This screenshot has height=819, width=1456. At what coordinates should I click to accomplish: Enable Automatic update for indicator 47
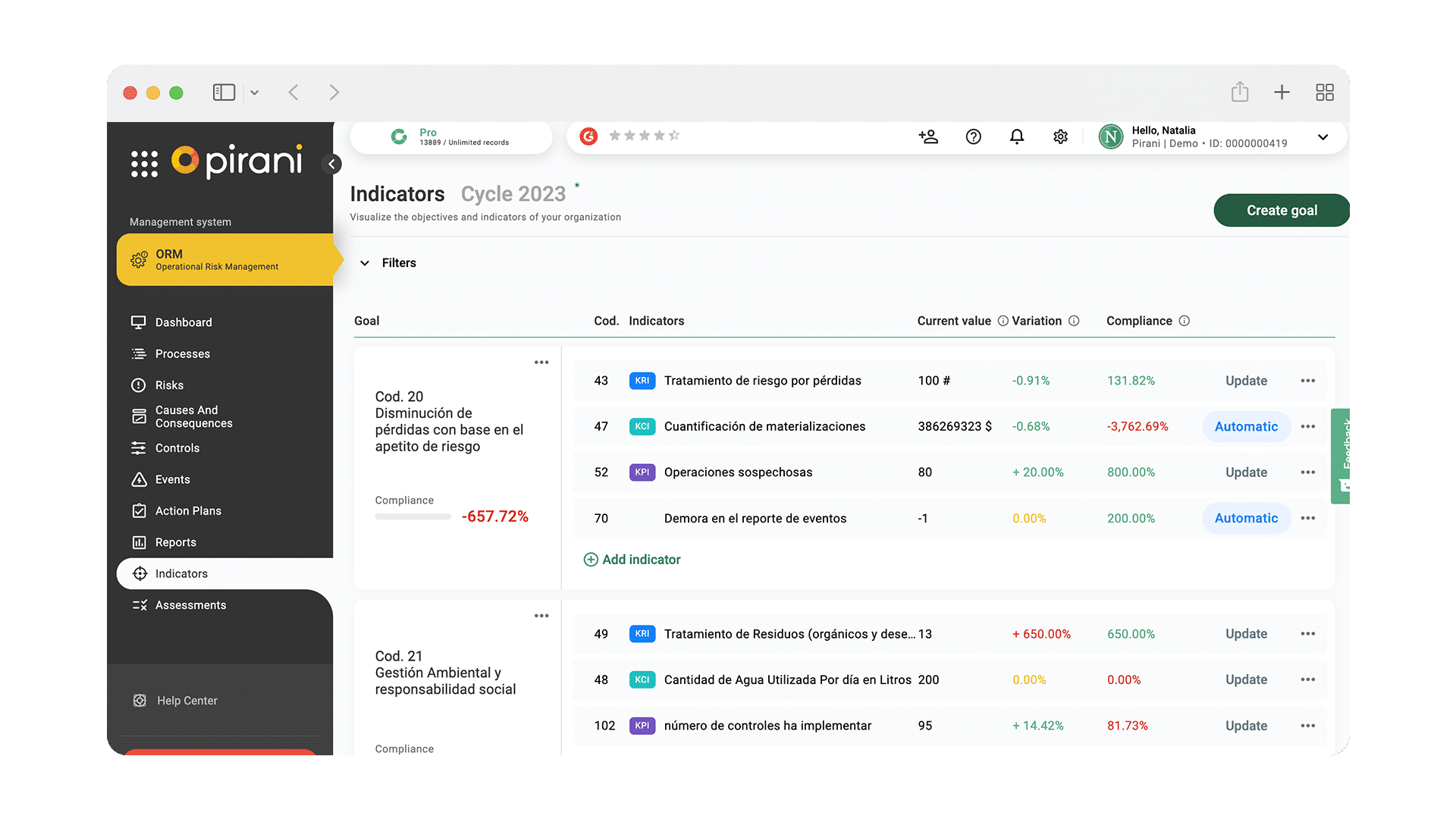pos(1246,426)
